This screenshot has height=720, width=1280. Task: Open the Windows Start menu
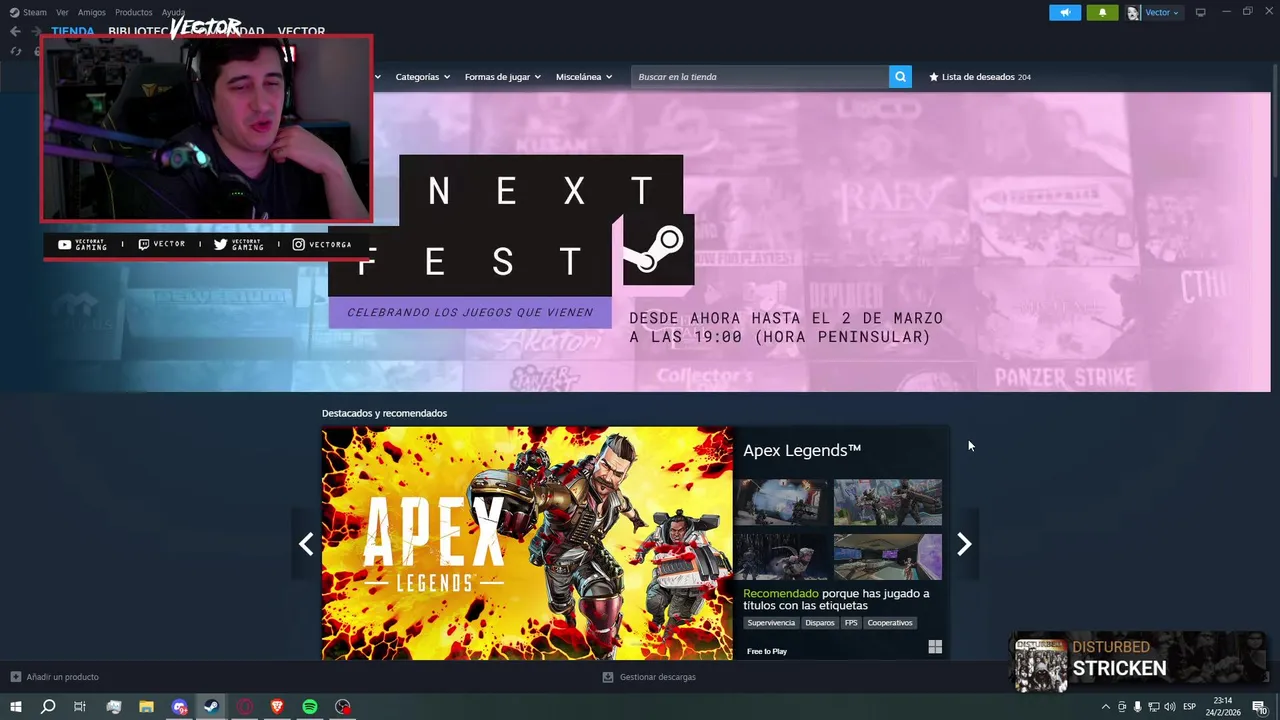tap(15, 706)
